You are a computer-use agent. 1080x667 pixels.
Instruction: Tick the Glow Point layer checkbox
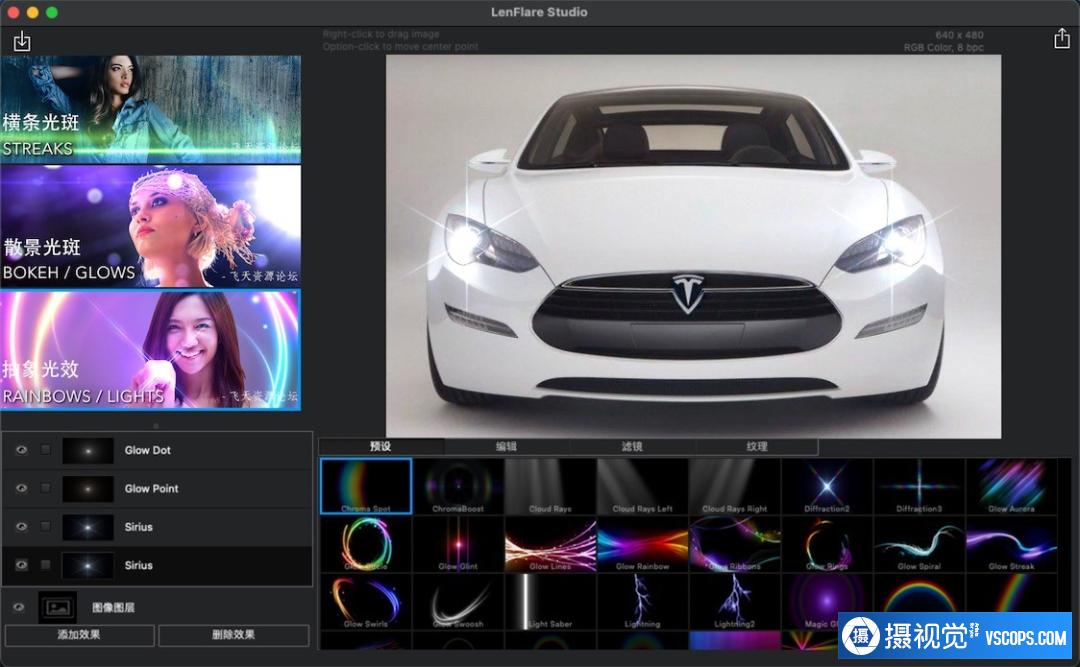(x=45, y=489)
